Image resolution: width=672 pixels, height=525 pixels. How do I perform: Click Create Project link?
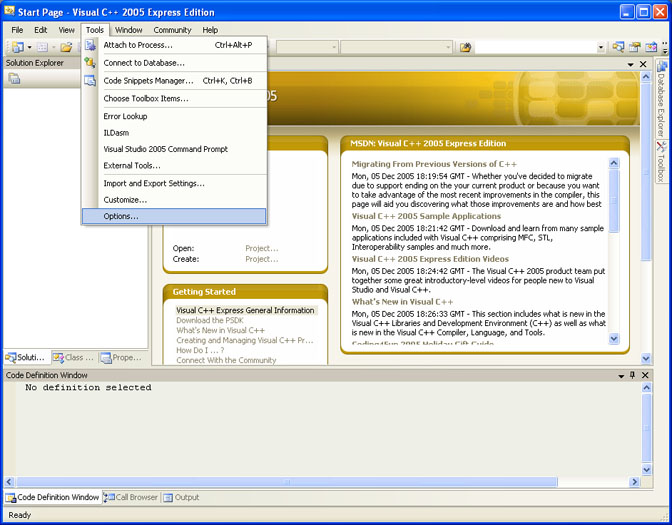click(x=261, y=259)
